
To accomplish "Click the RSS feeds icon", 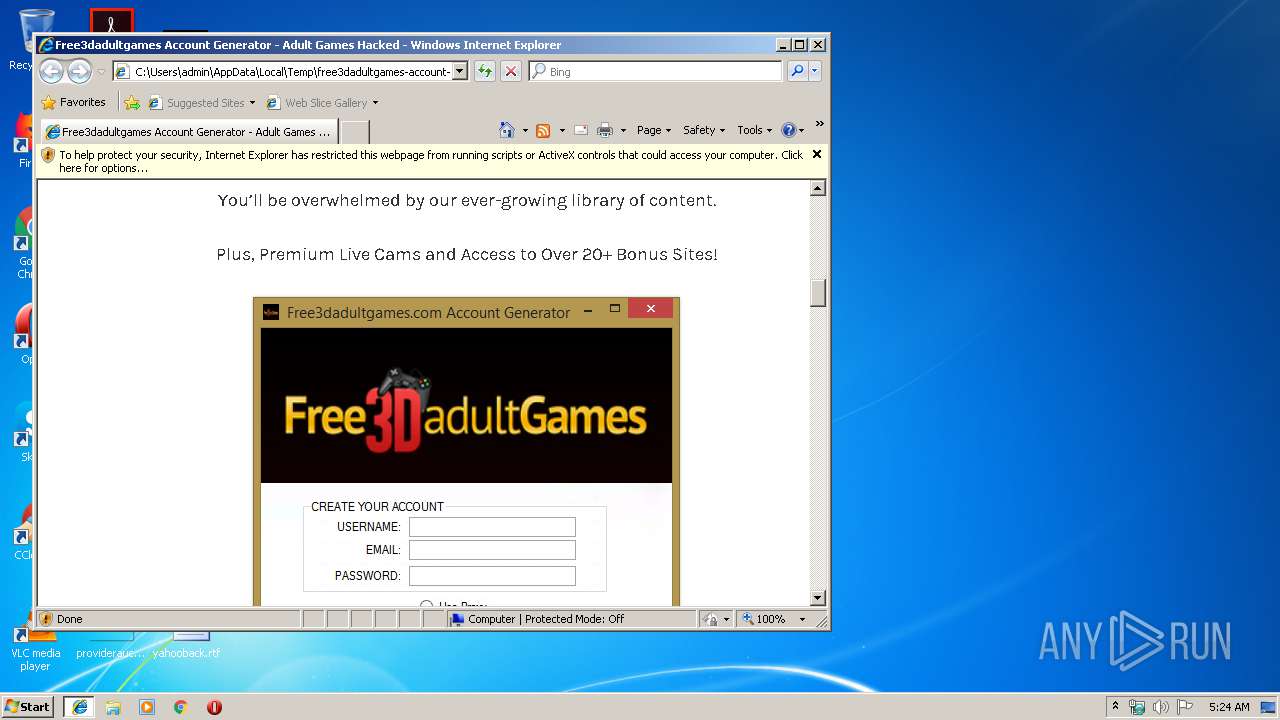I will point(543,130).
